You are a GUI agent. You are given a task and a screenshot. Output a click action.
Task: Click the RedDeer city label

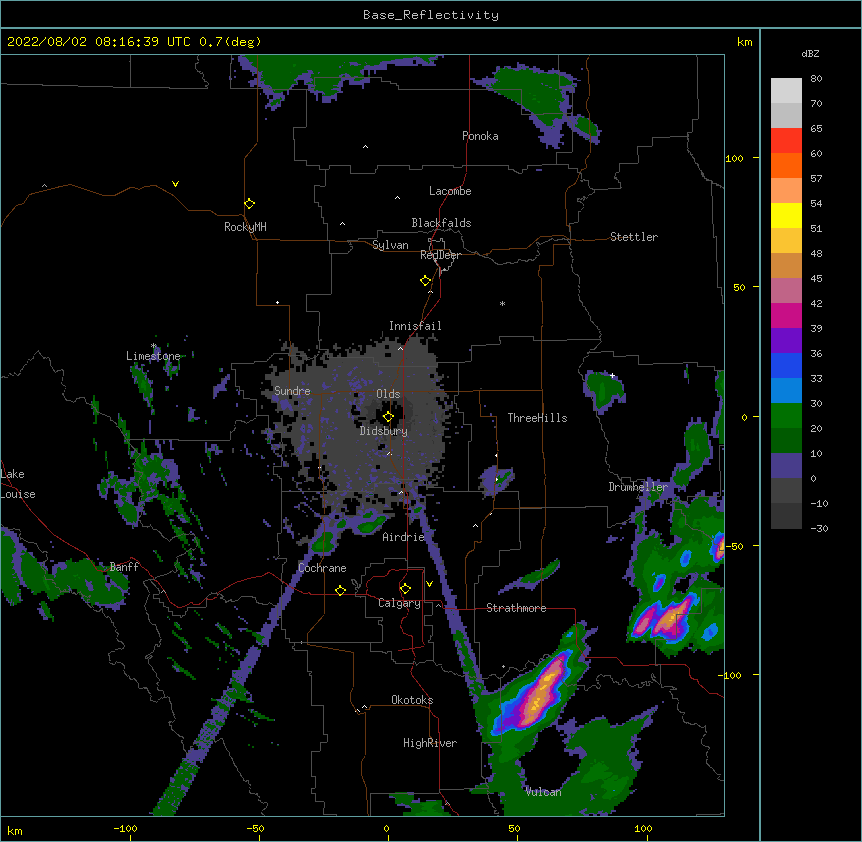(x=440, y=255)
